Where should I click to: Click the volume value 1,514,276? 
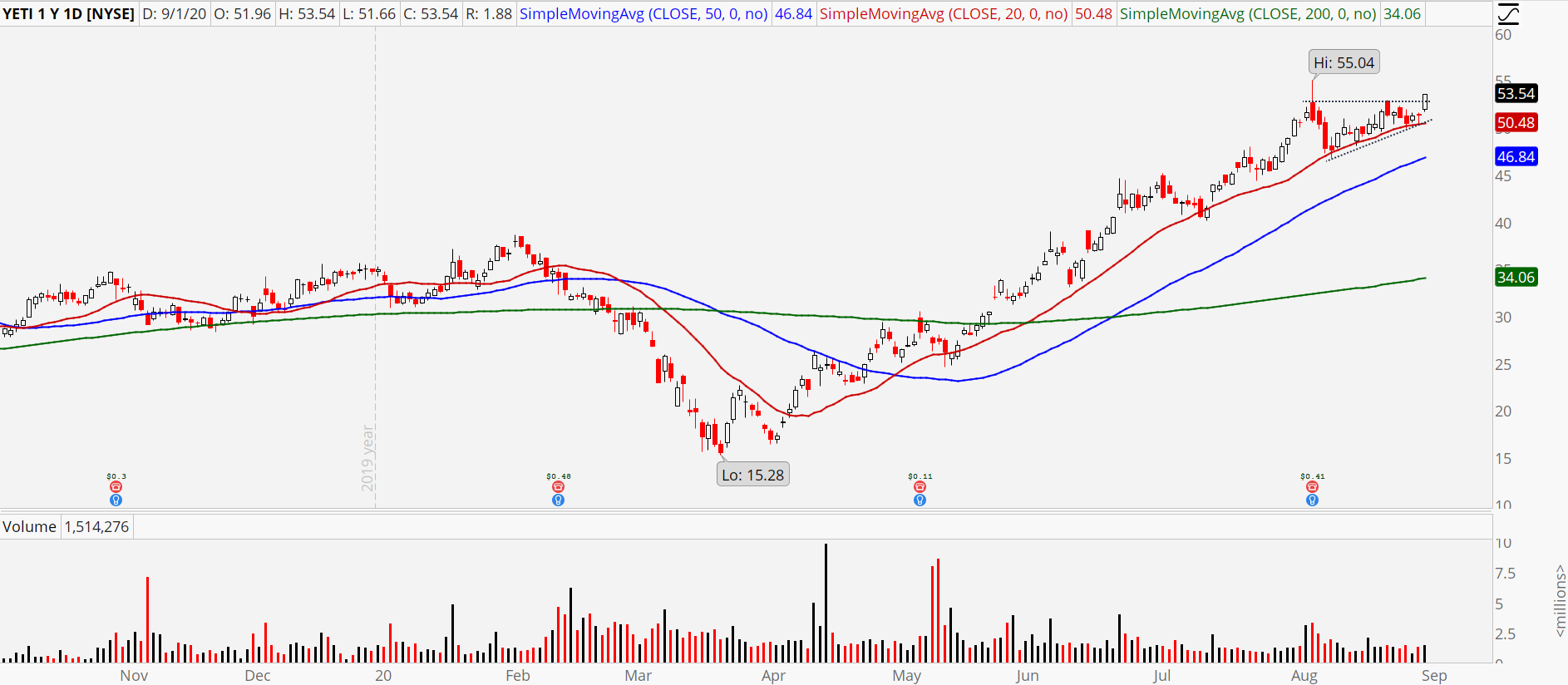[x=97, y=526]
